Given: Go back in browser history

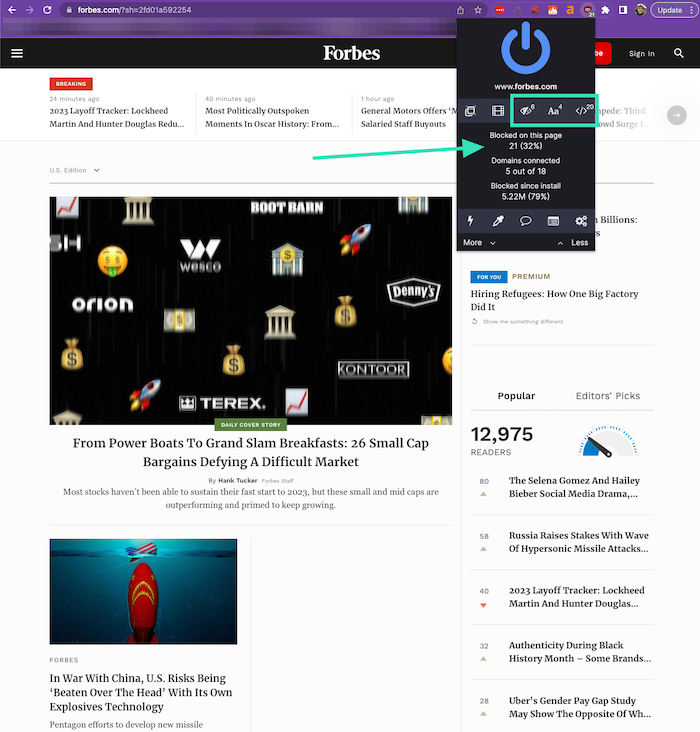Looking at the screenshot, I should (12, 10).
